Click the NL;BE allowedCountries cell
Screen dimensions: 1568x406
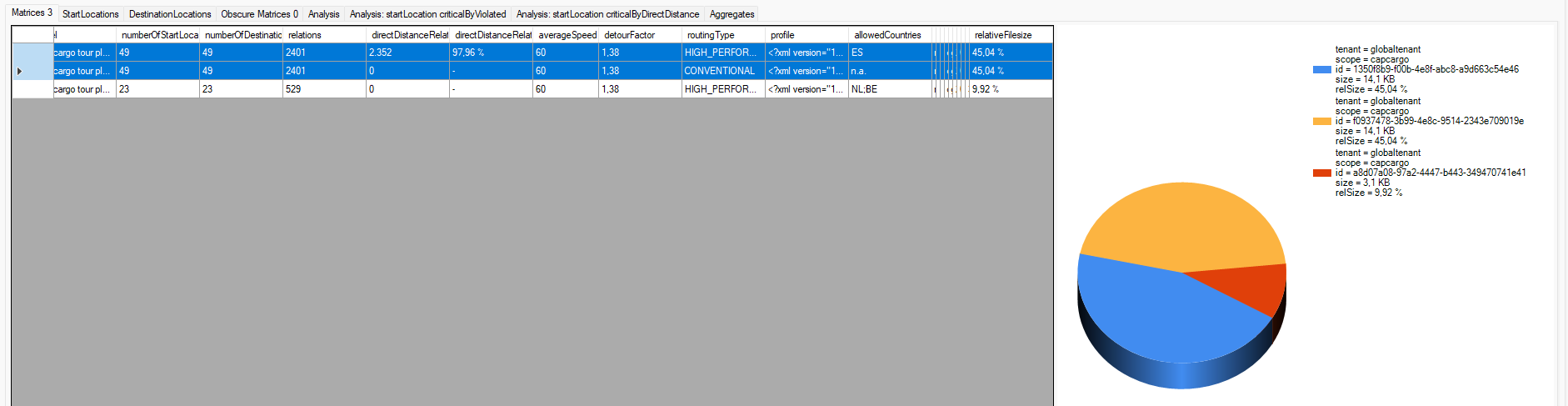(889, 89)
